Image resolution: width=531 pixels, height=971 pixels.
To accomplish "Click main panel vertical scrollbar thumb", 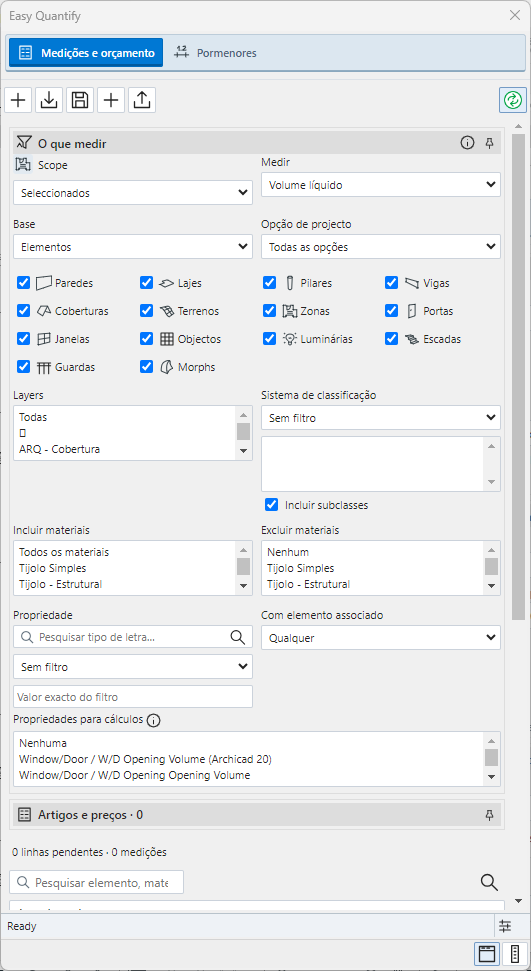I will [x=519, y=377].
